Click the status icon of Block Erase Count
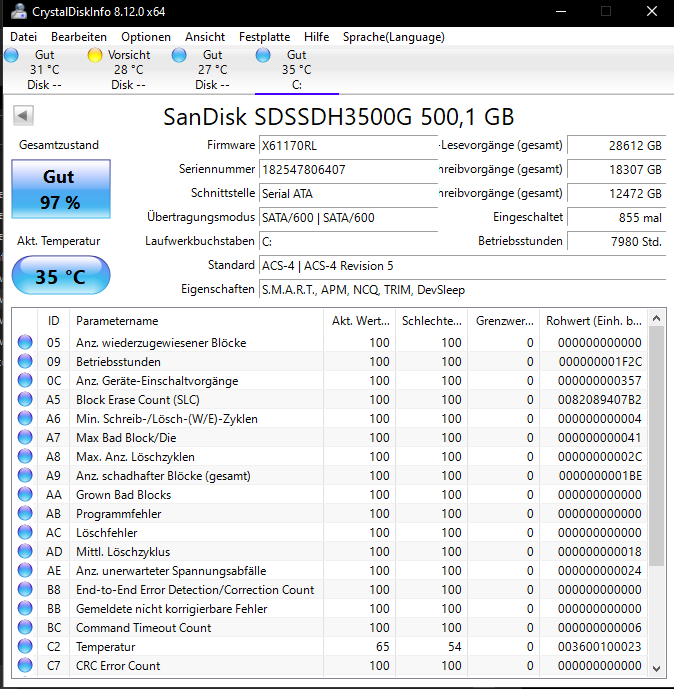This screenshot has width=674, height=689. tap(25, 399)
